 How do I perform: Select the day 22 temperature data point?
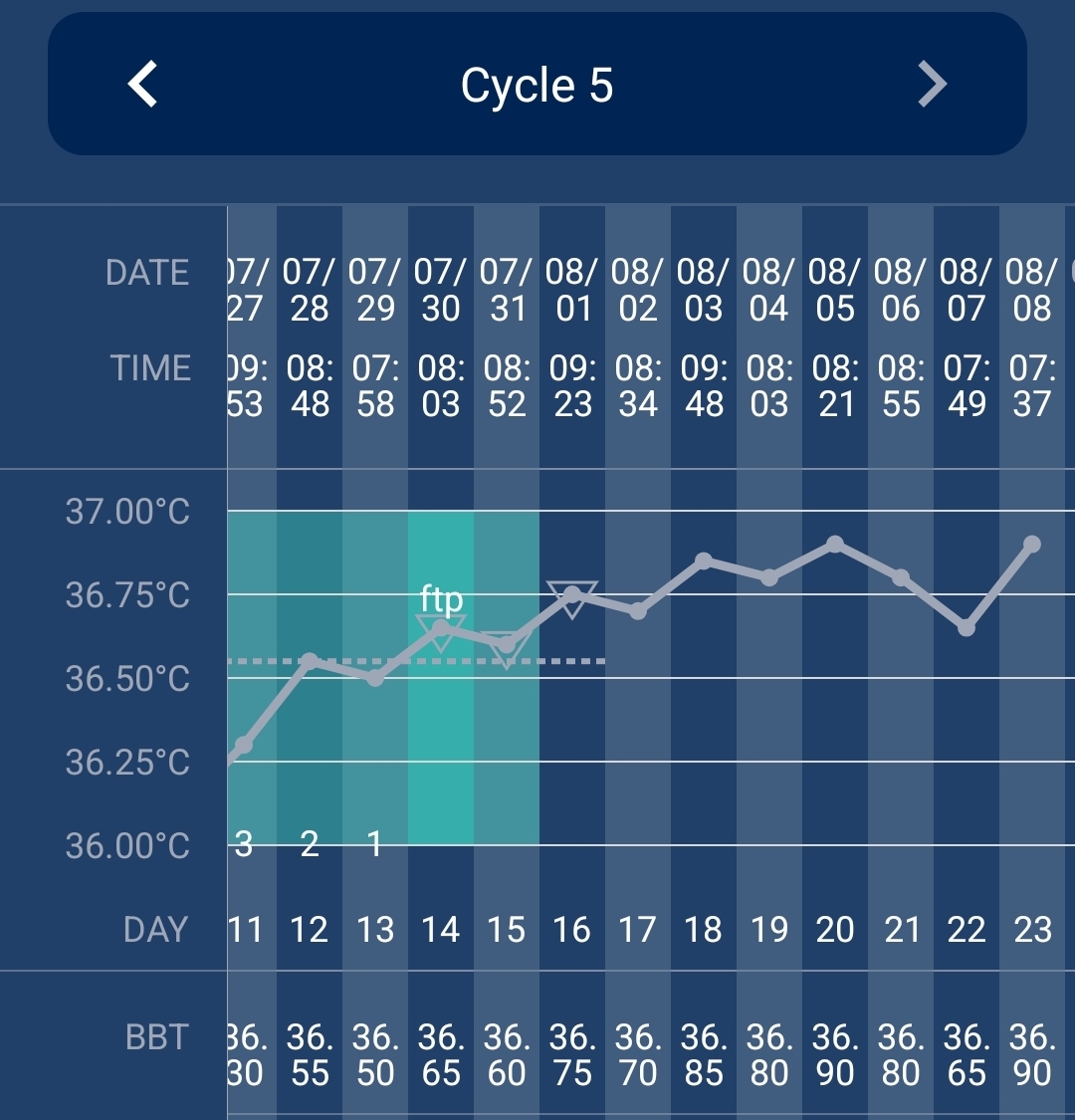967,628
